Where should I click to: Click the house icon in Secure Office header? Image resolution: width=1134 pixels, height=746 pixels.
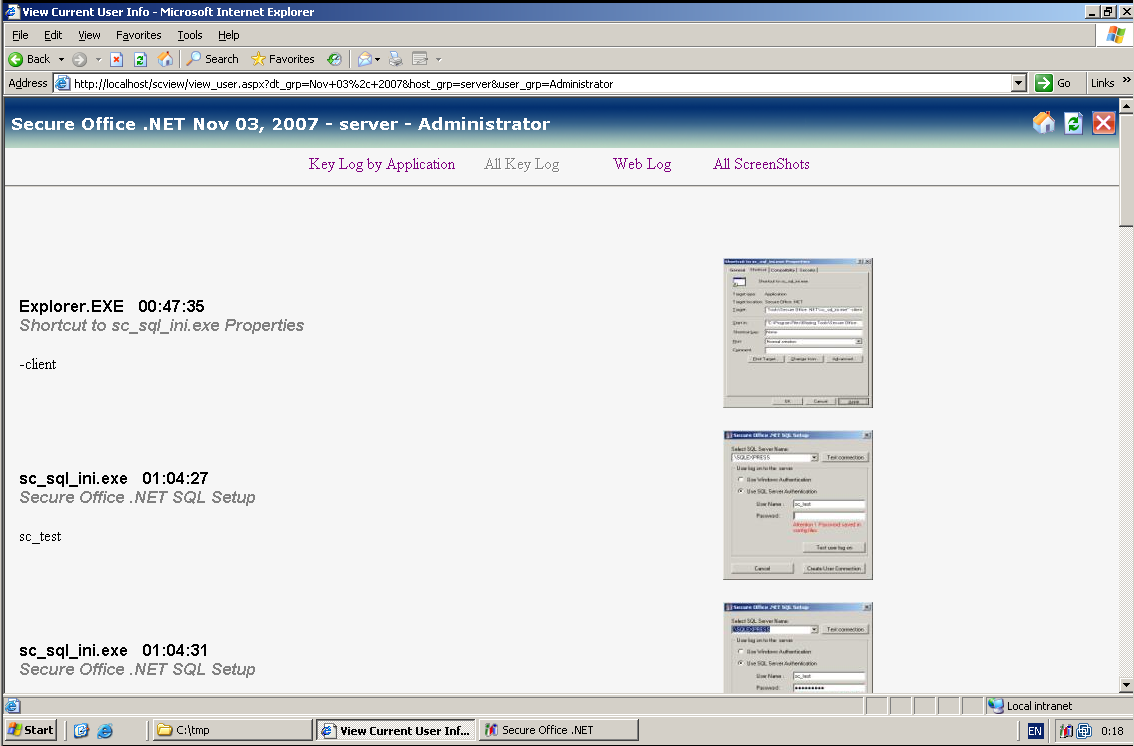tap(1043, 123)
